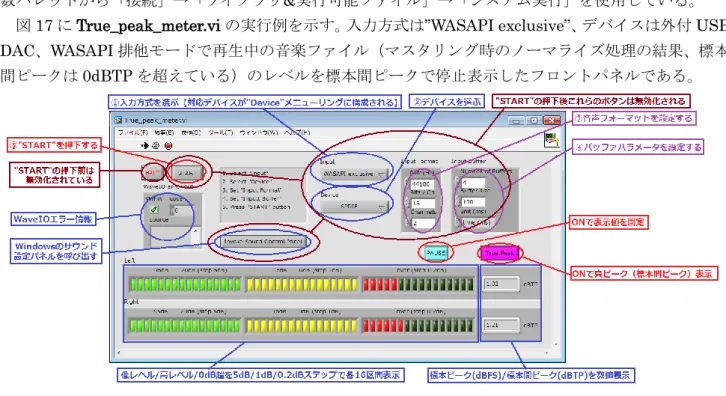Open the Input dropdown showing WASAPI exclusive
The width and height of the screenshot is (726, 396).
354,174
